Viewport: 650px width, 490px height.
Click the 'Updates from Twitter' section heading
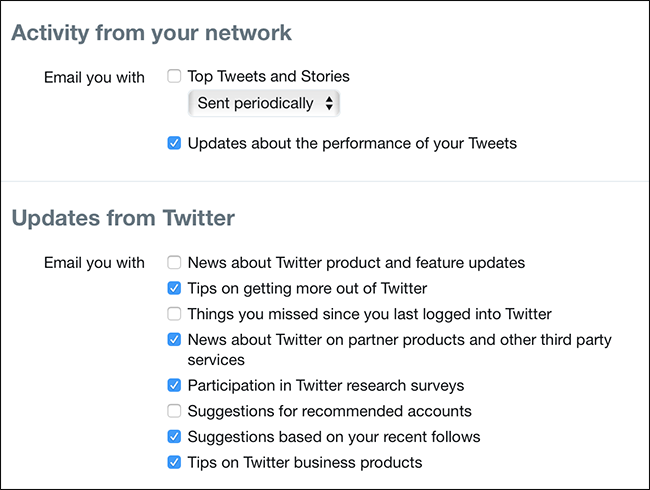coord(123,217)
